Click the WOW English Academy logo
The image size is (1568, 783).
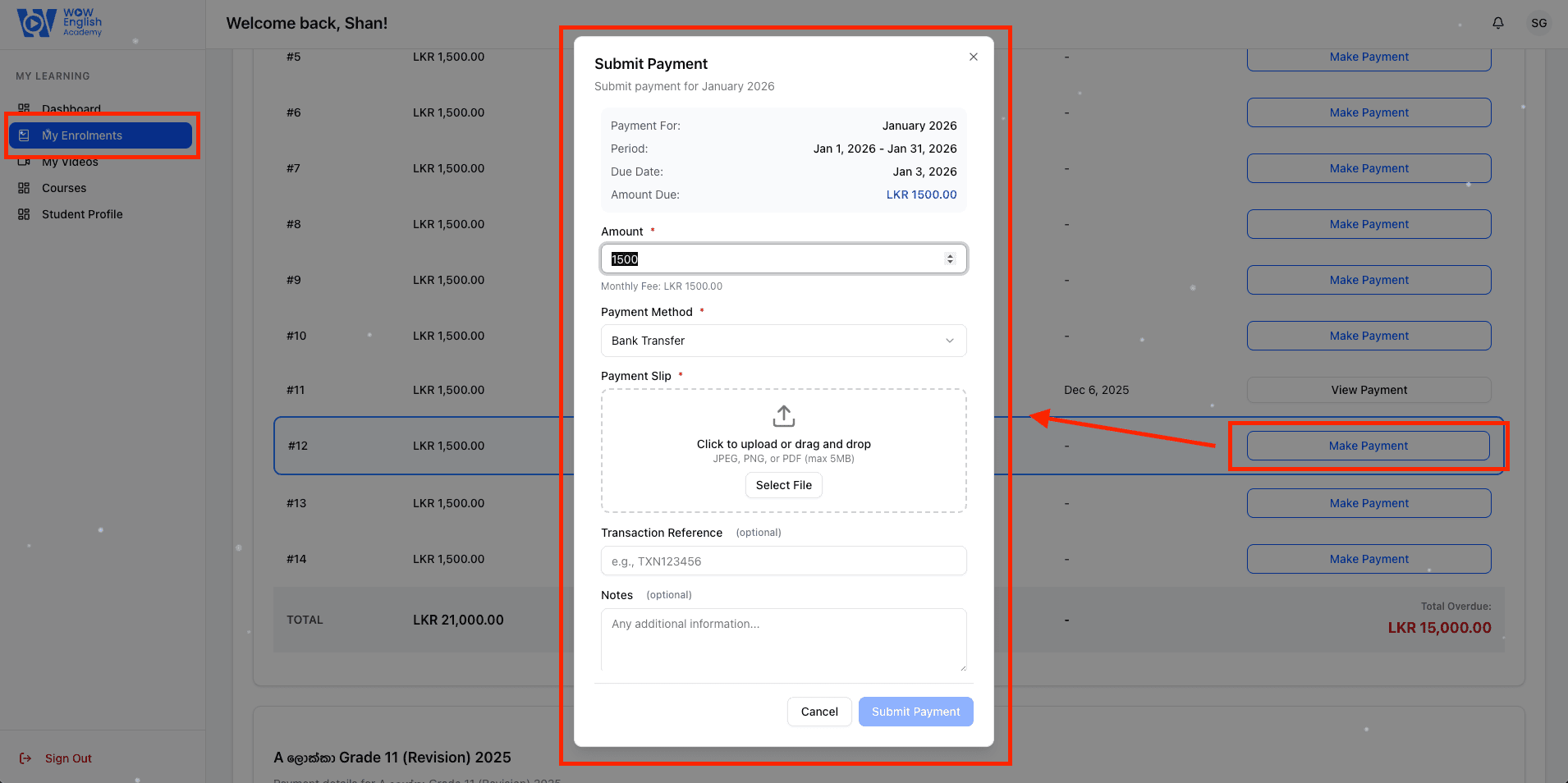pyautogui.click(x=57, y=23)
